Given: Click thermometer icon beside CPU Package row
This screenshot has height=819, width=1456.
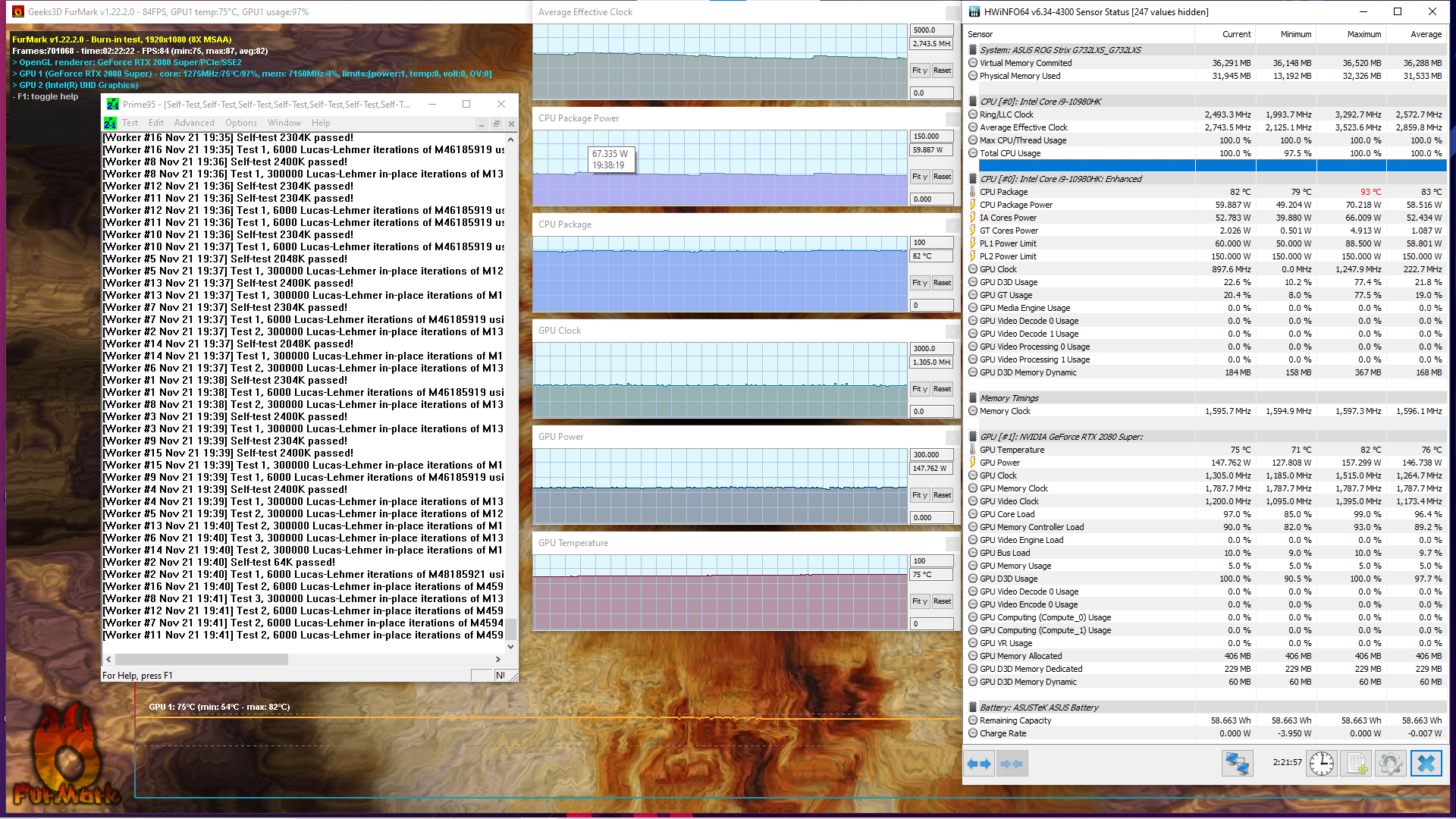Looking at the screenshot, I should [x=973, y=192].
